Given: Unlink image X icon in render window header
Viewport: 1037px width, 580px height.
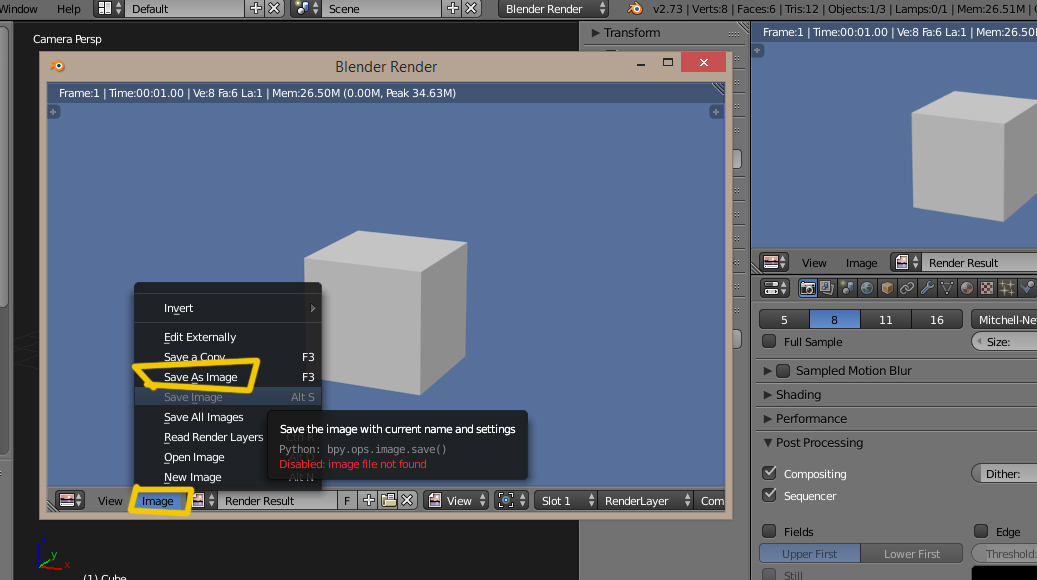Looking at the screenshot, I should pyautogui.click(x=407, y=501).
